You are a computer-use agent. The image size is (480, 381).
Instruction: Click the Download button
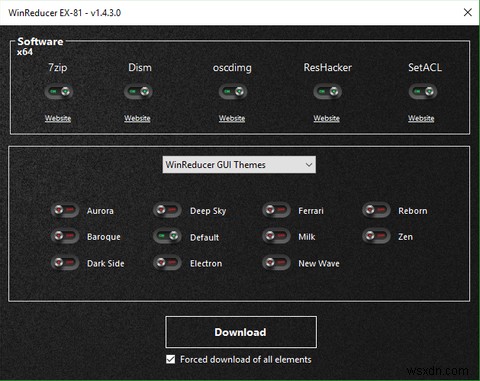click(x=241, y=332)
